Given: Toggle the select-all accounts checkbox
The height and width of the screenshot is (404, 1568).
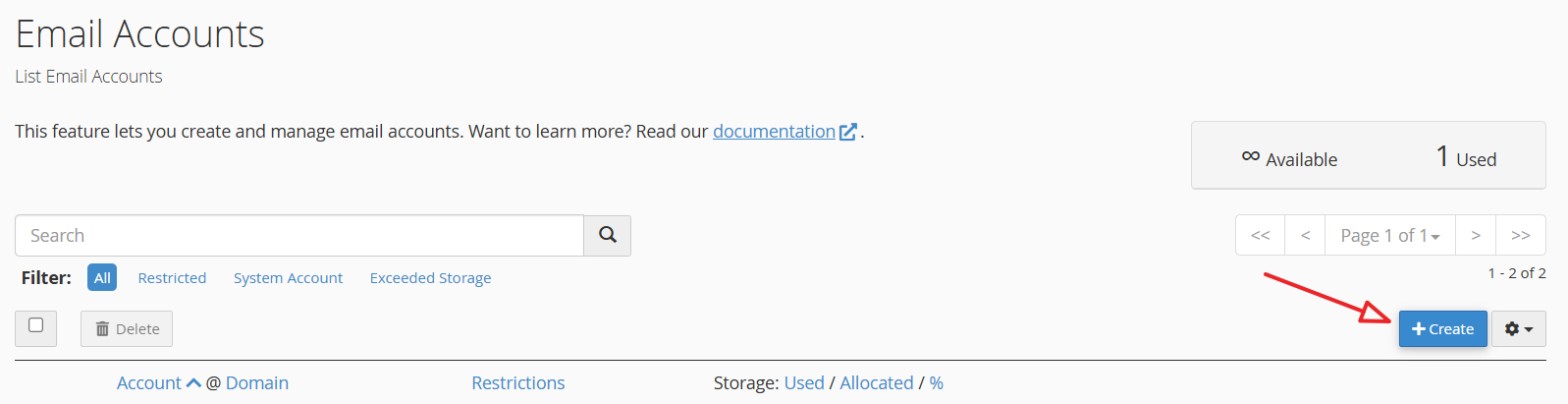Looking at the screenshot, I should (x=36, y=325).
